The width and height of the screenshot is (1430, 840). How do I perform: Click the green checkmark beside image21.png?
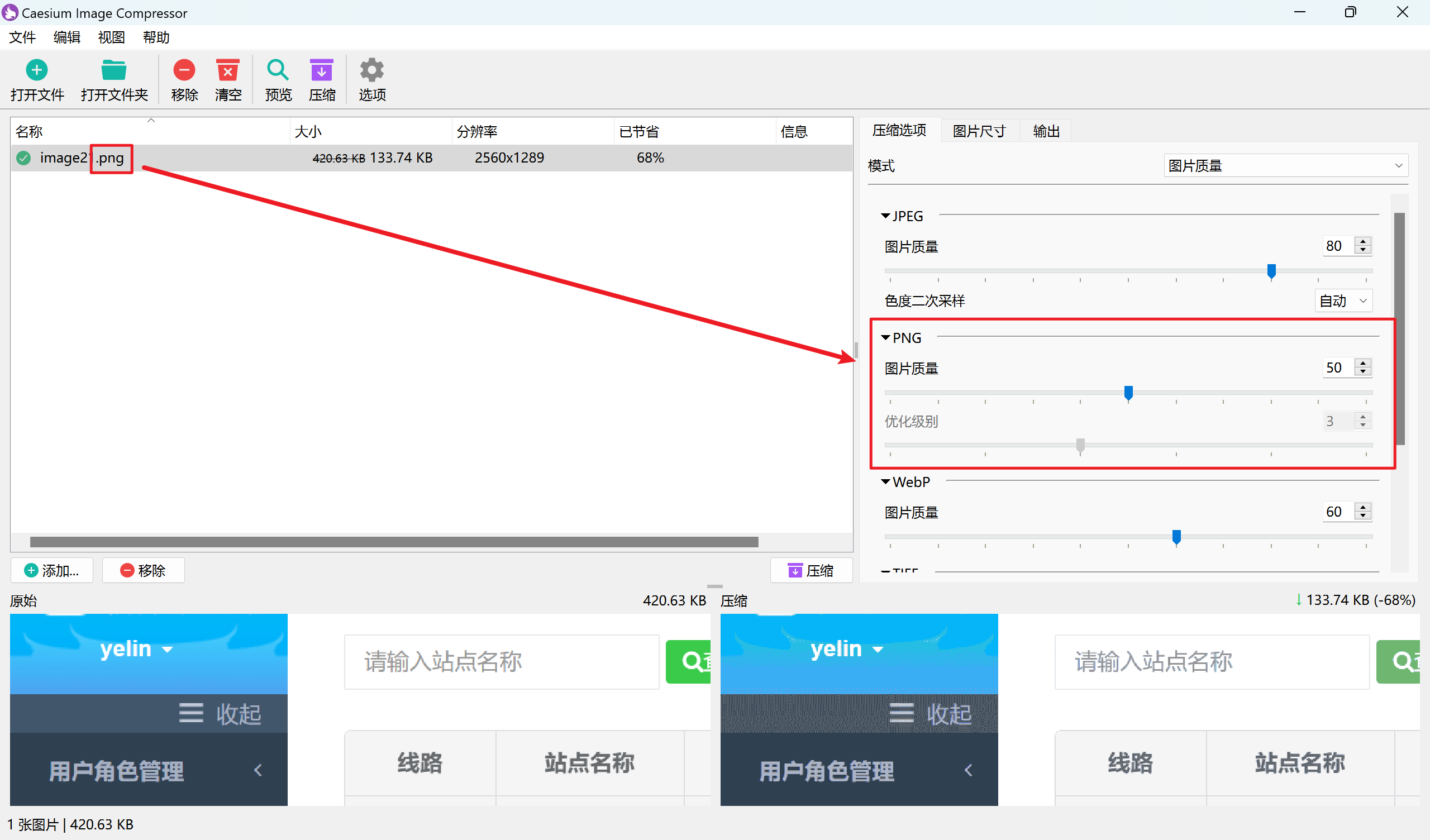[x=23, y=158]
